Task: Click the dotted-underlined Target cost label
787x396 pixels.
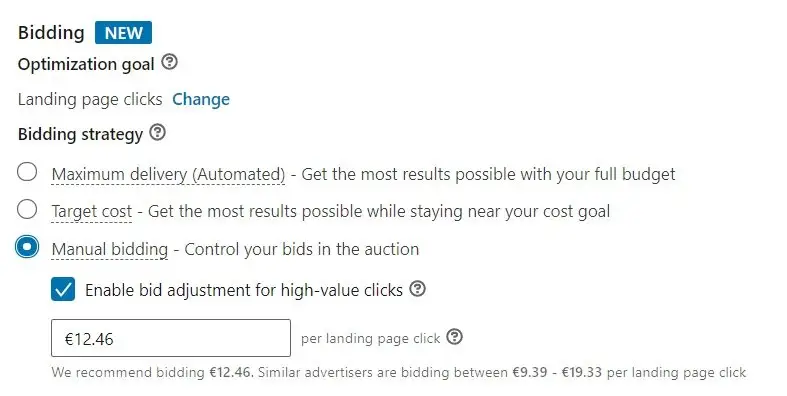Action: (x=92, y=212)
